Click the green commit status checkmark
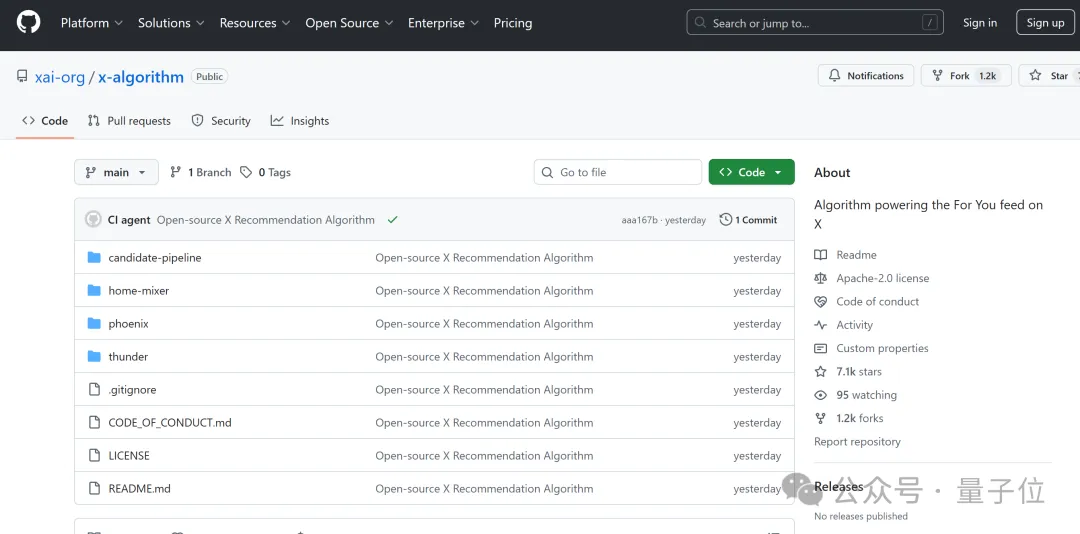 (393, 220)
